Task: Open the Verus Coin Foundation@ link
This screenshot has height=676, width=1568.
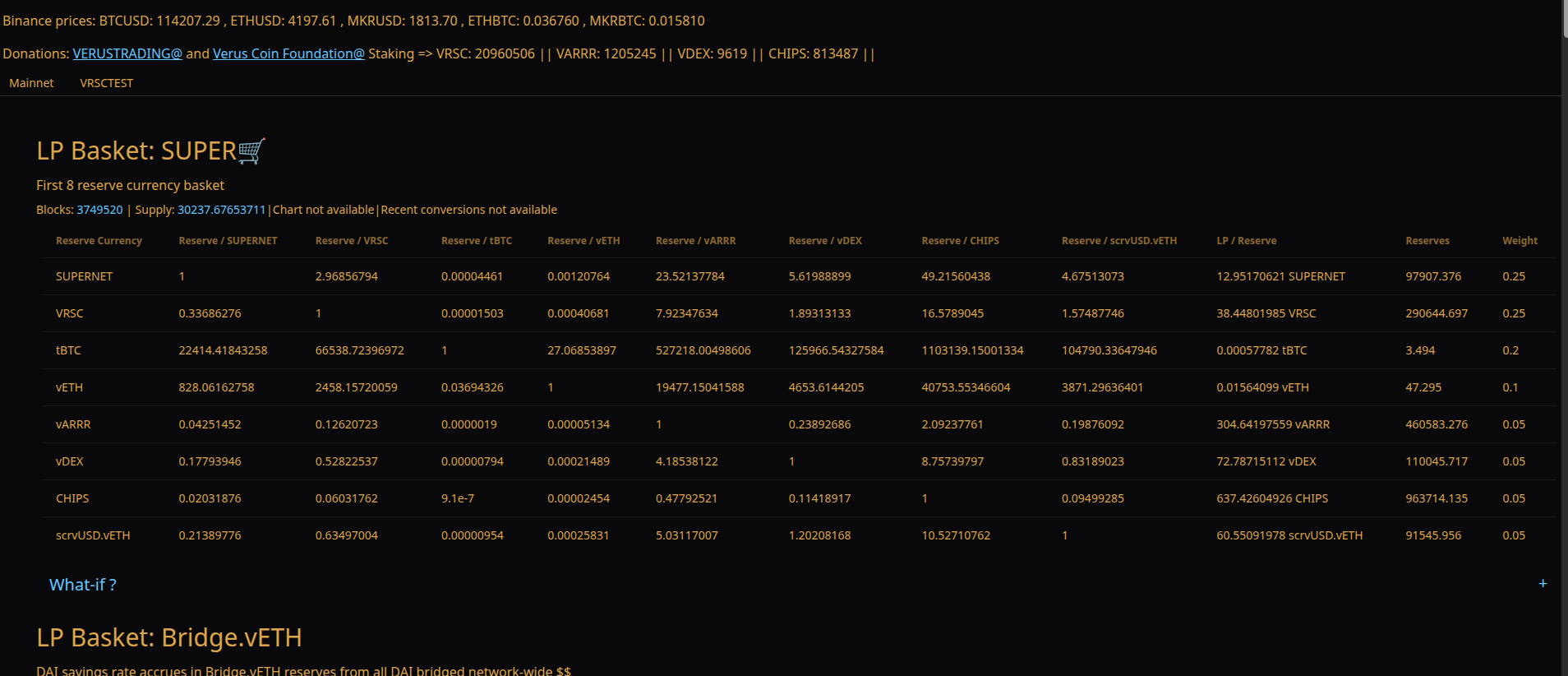Action: tap(288, 53)
